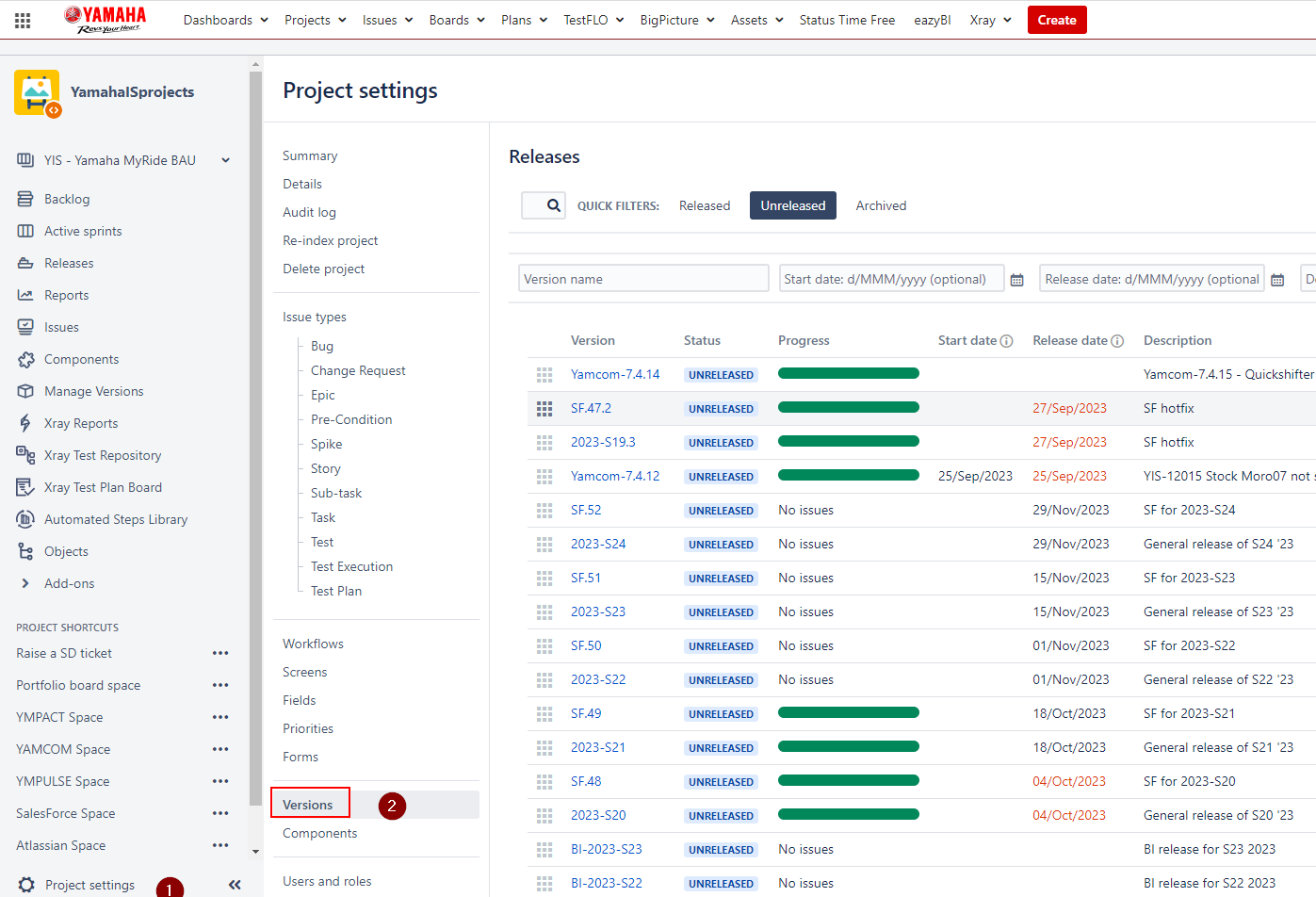This screenshot has height=897, width=1316.
Task: Open more options for Atlassian Space shortcut
Action: click(x=220, y=845)
